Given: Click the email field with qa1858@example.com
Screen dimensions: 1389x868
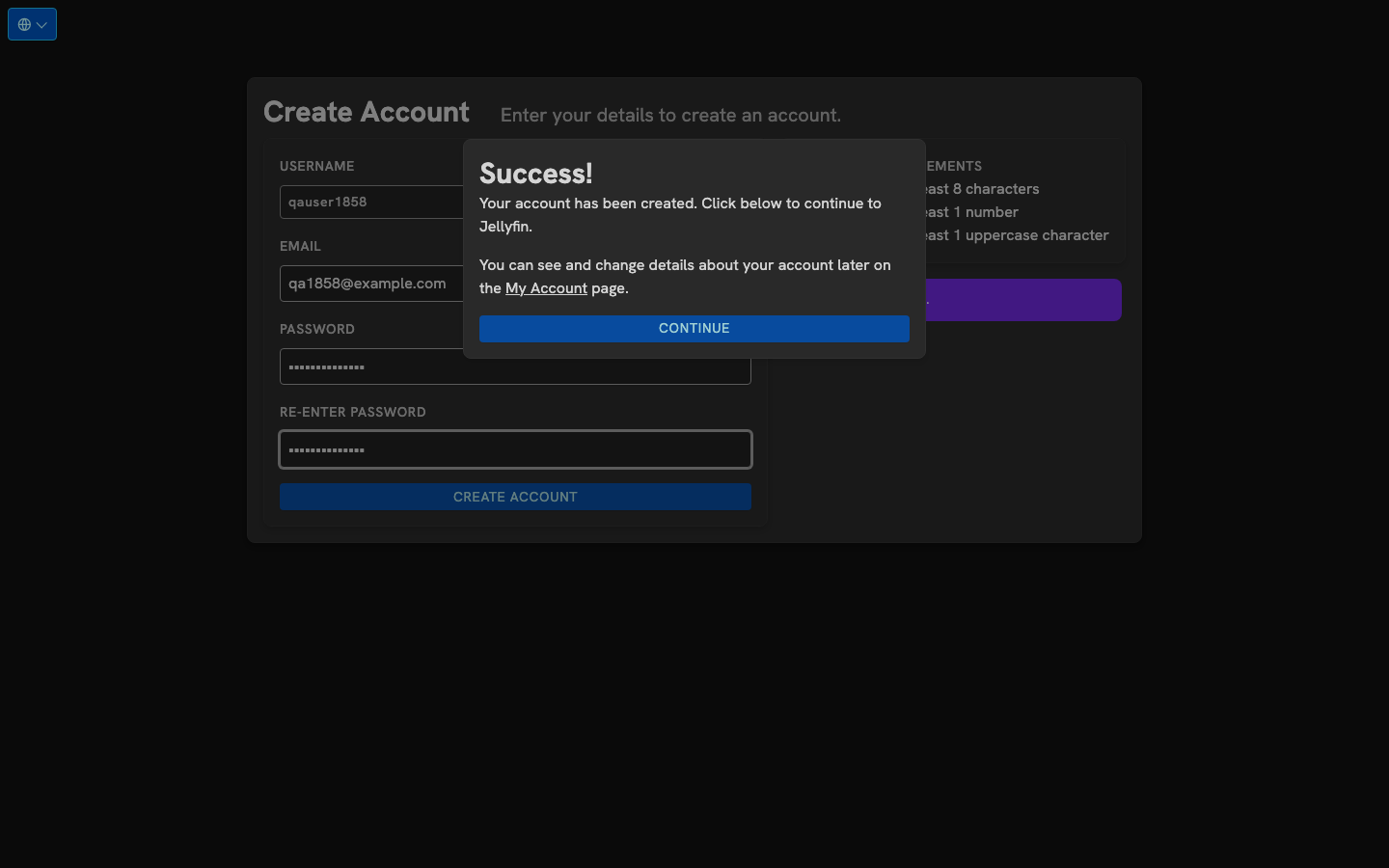Looking at the screenshot, I should pyautogui.click(x=372, y=284).
